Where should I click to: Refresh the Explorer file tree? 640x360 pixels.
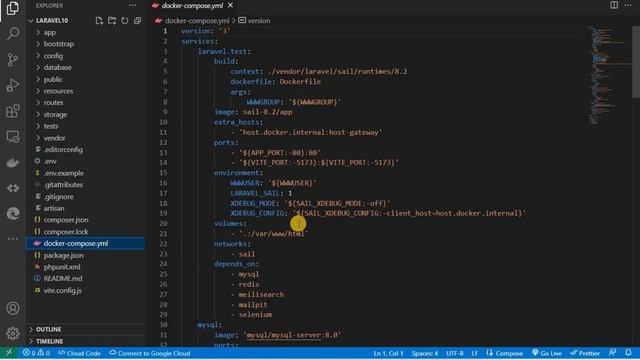point(124,20)
